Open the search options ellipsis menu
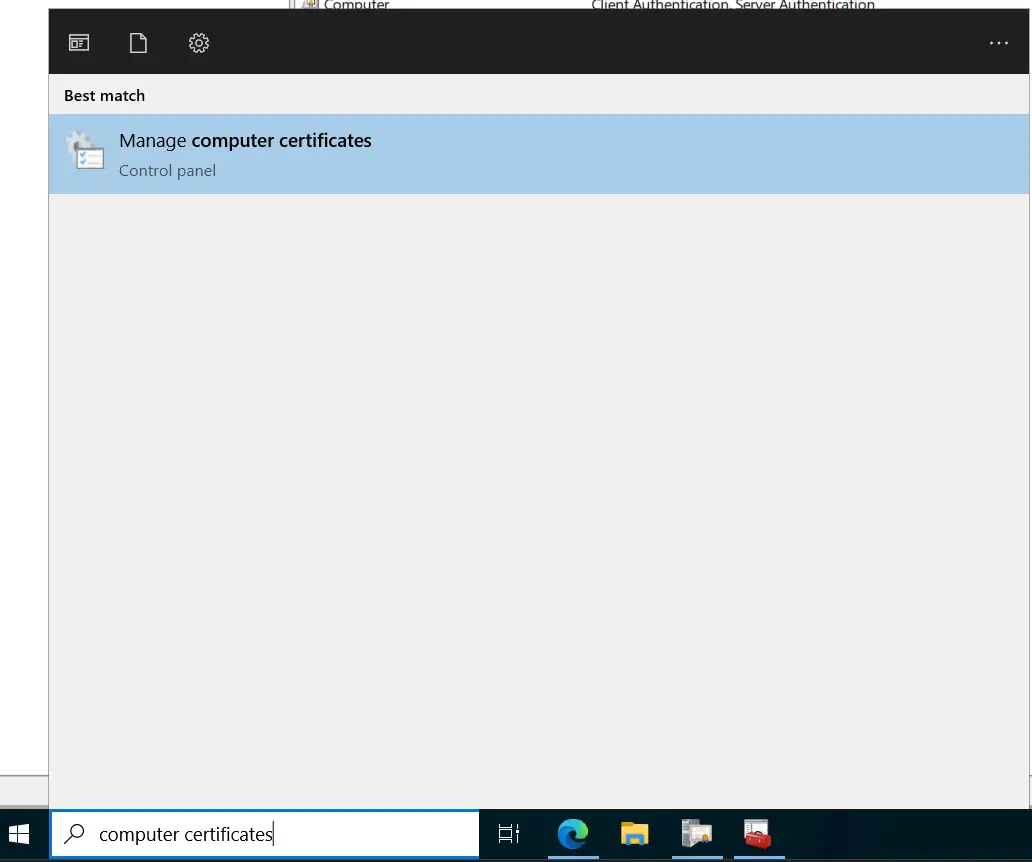The width and height of the screenshot is (1032, 862). click(x=998, y=43)
